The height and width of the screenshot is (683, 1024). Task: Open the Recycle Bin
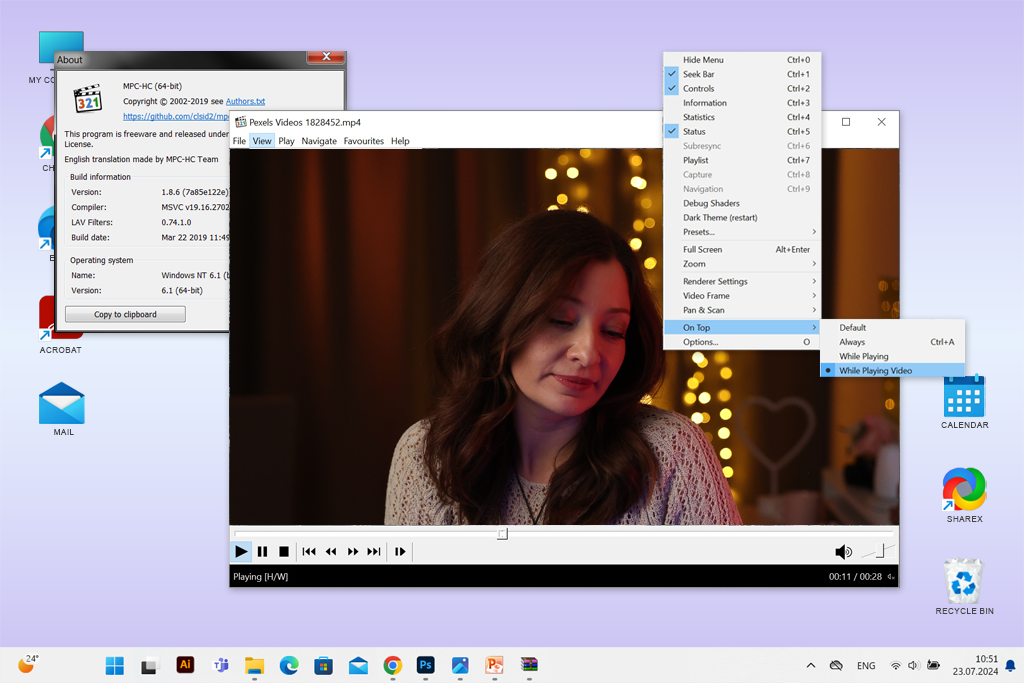click(964, 586)
